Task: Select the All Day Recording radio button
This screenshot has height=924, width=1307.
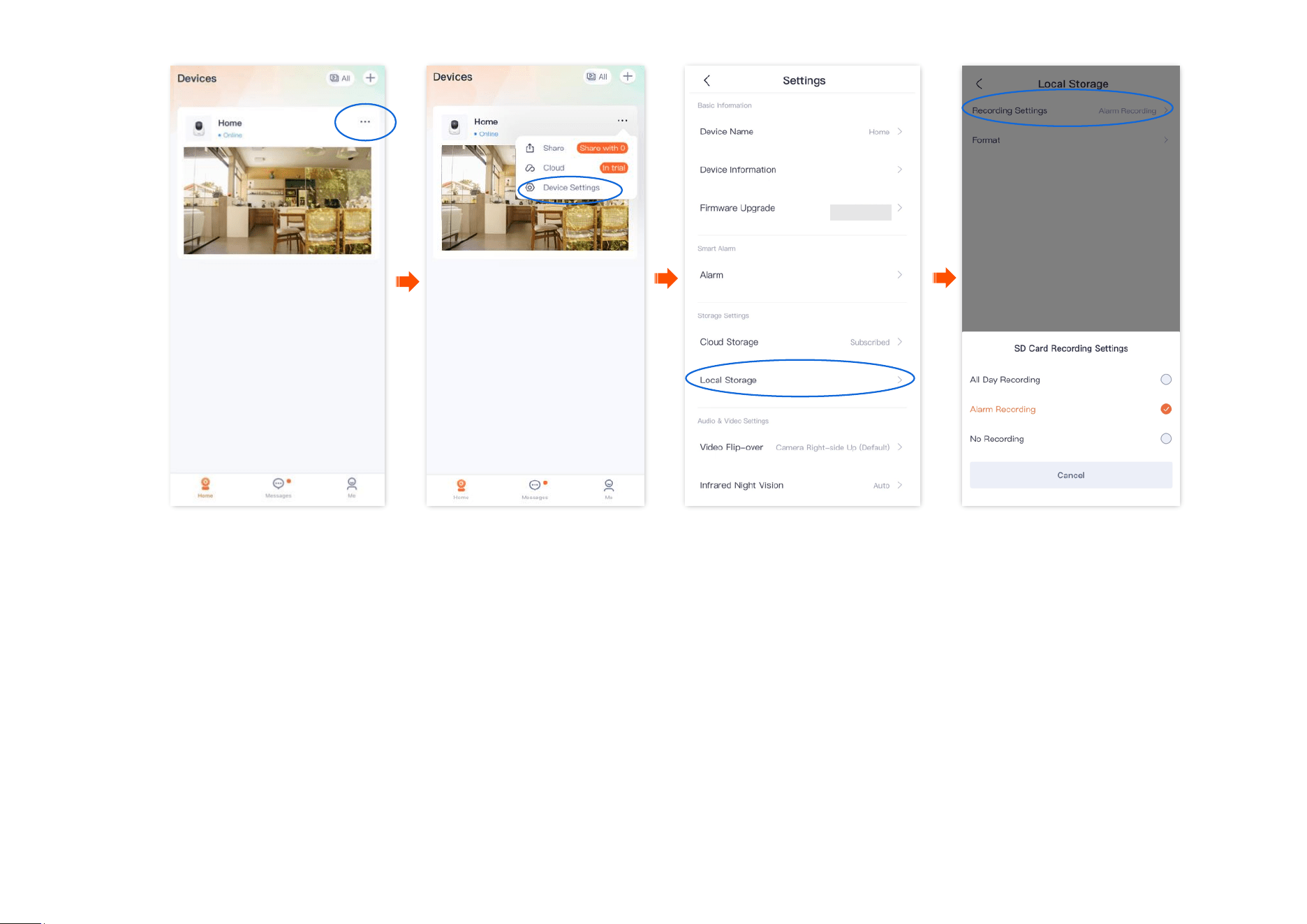Action: [1166, 380]
